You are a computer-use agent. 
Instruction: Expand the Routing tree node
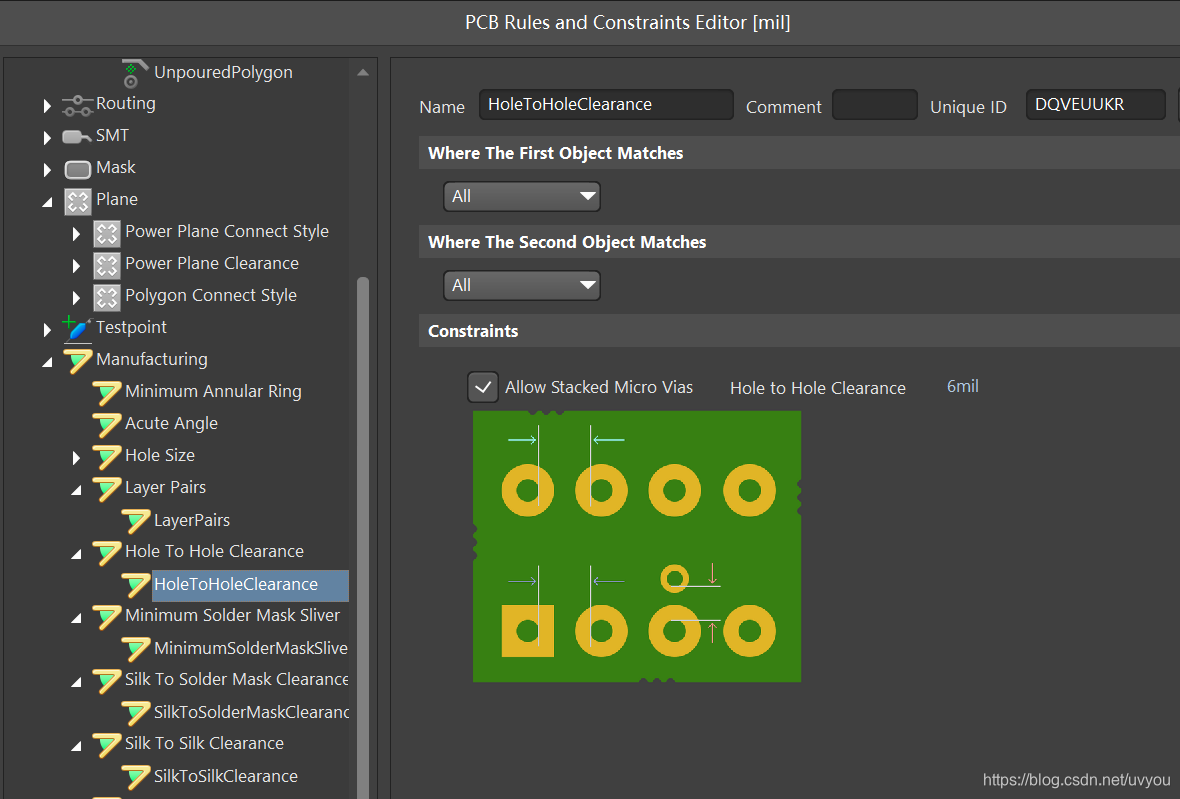pyautogui.click(x=47, y=105)
